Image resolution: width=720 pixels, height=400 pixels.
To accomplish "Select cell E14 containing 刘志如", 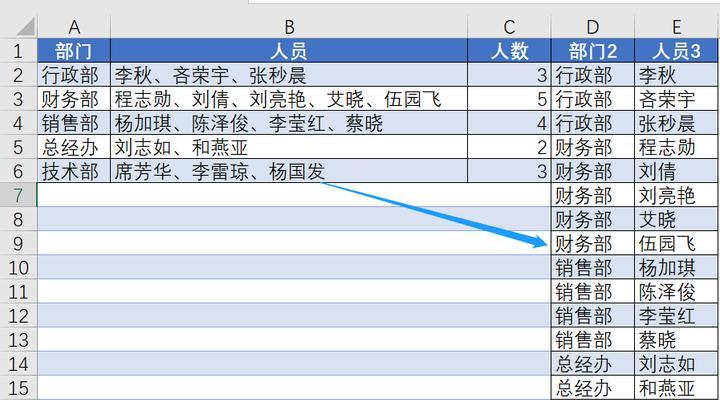I will (x=677, y=364).
